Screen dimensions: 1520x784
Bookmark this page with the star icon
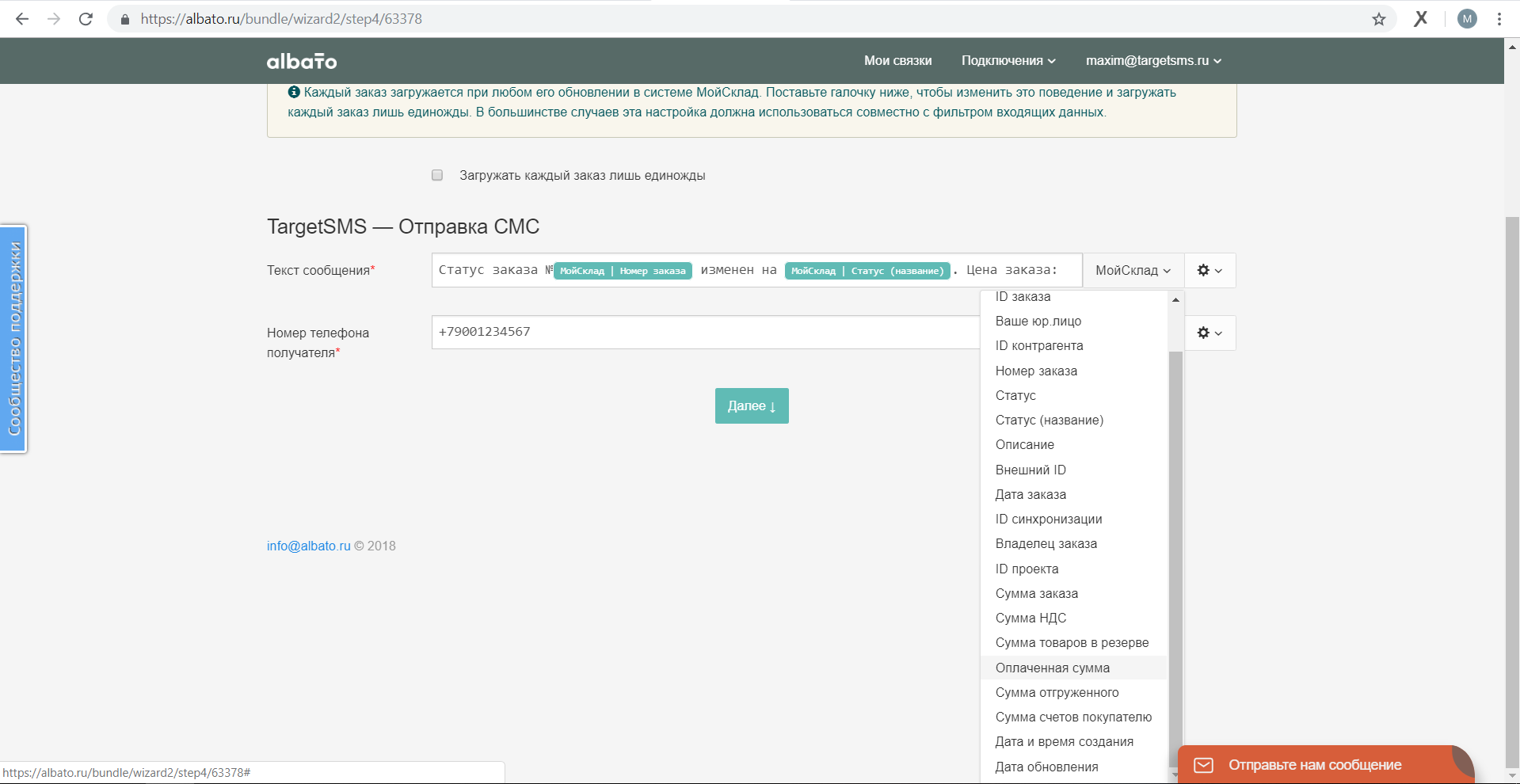point(1379,19)
